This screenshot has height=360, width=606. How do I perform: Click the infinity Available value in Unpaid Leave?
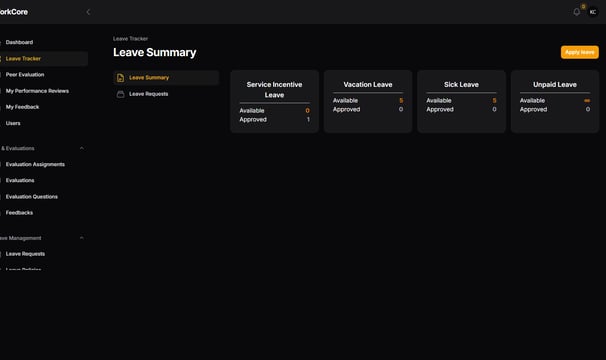[587, 101]
